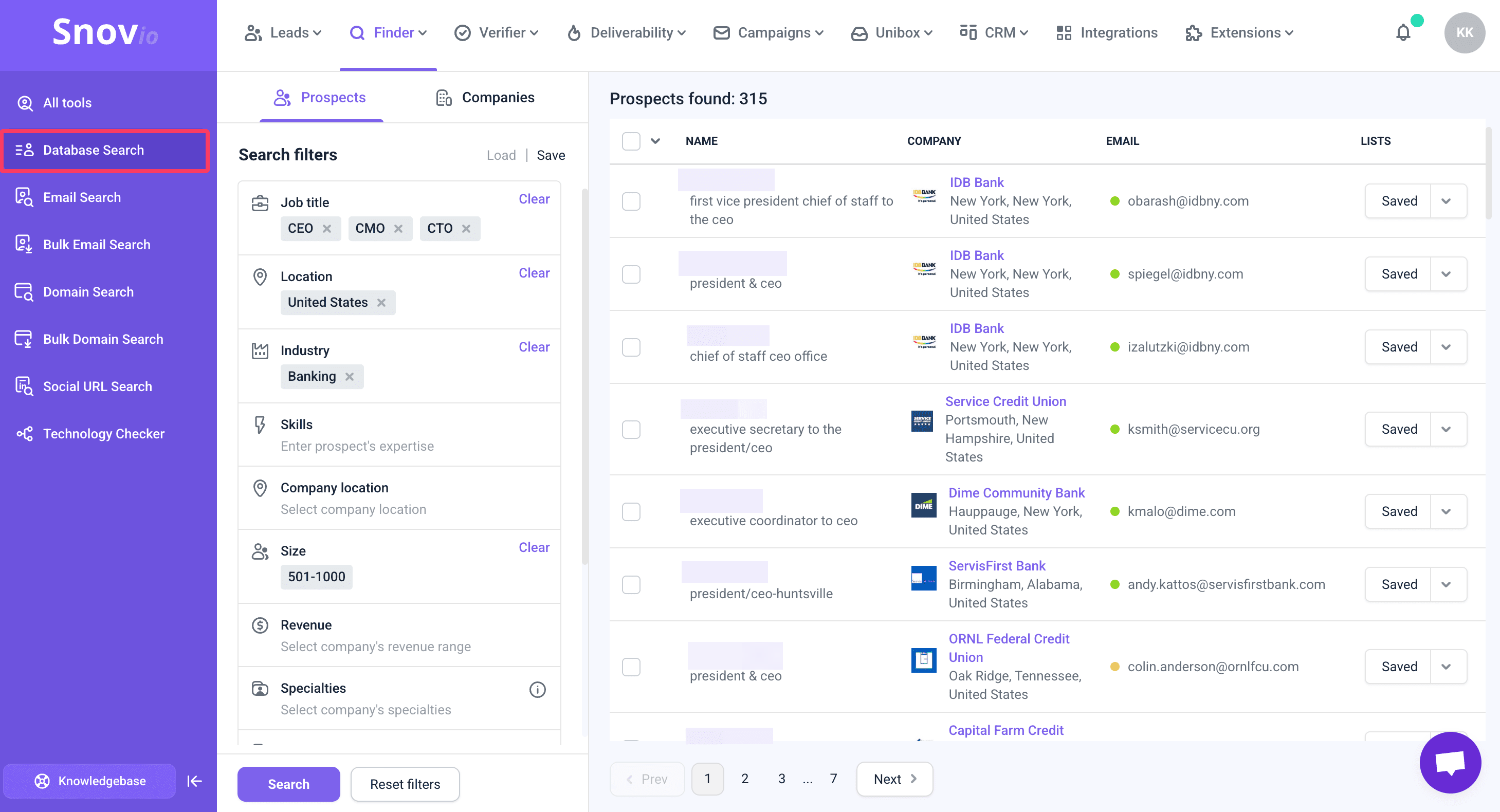Open Technology Checker from sidebar

[x=104, y=434]
